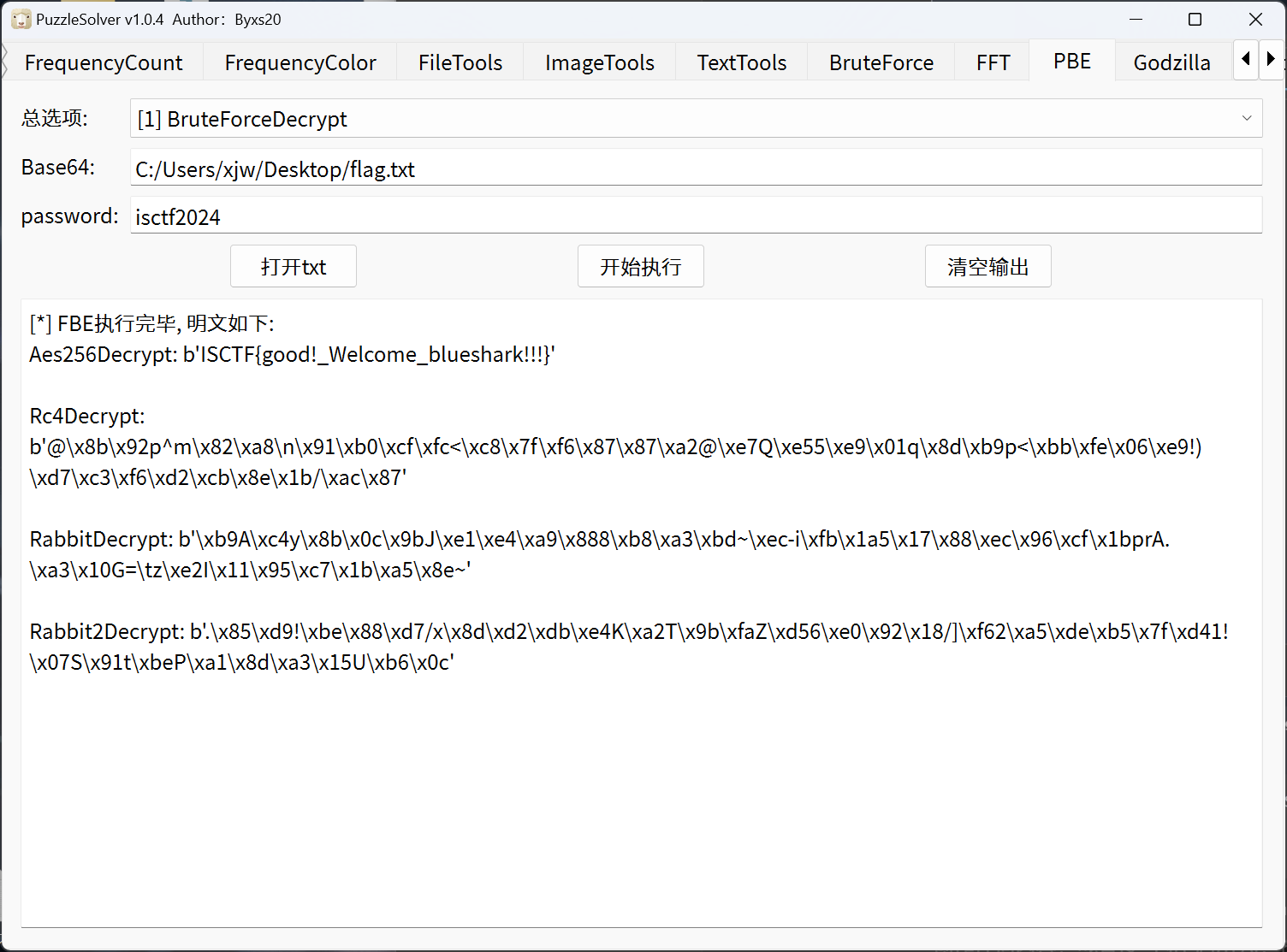
Task: Switch to the FrequencyColor tab
Action: tap(300, 62)
